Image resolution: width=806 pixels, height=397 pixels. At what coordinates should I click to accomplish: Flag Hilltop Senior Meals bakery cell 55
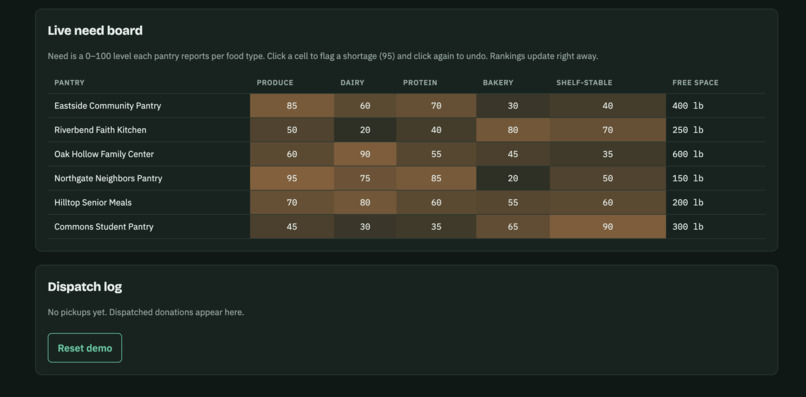[x=513, y=203]
